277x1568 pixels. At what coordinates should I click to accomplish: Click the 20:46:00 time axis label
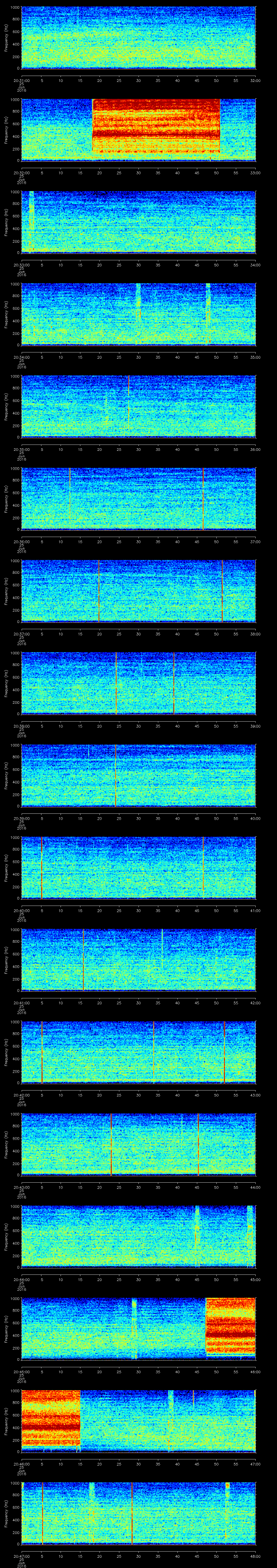(22, 1463)
